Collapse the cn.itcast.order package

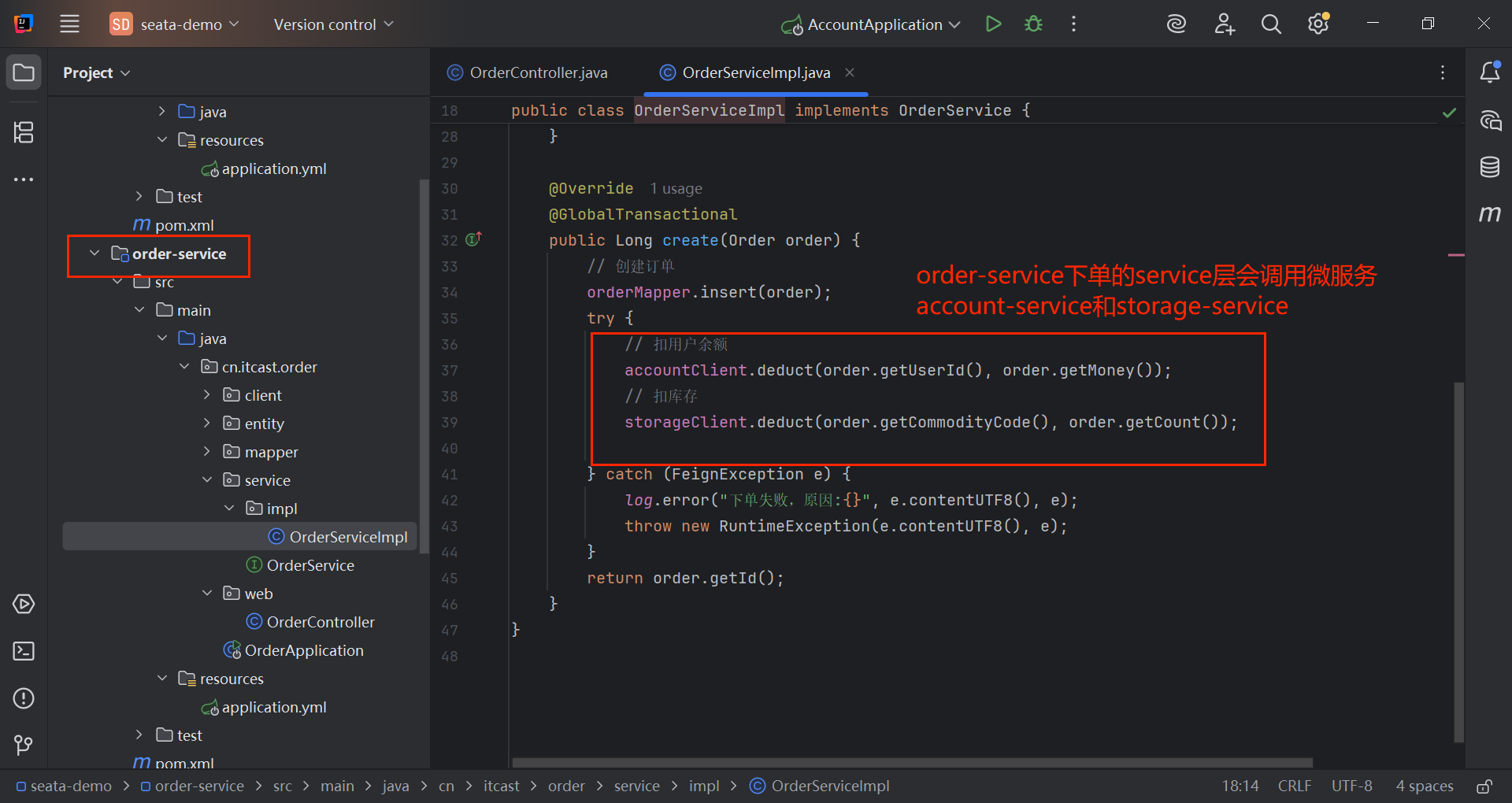pos(184,367)
